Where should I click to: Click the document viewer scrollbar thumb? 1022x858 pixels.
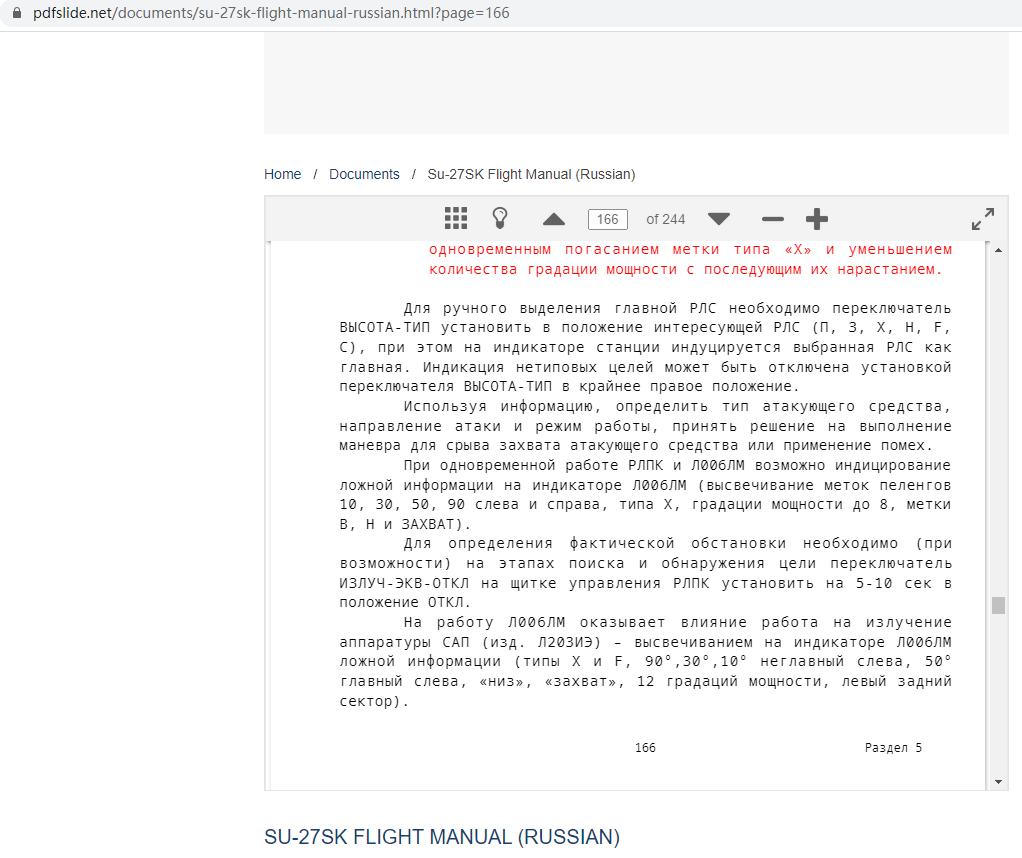(999, 605)
